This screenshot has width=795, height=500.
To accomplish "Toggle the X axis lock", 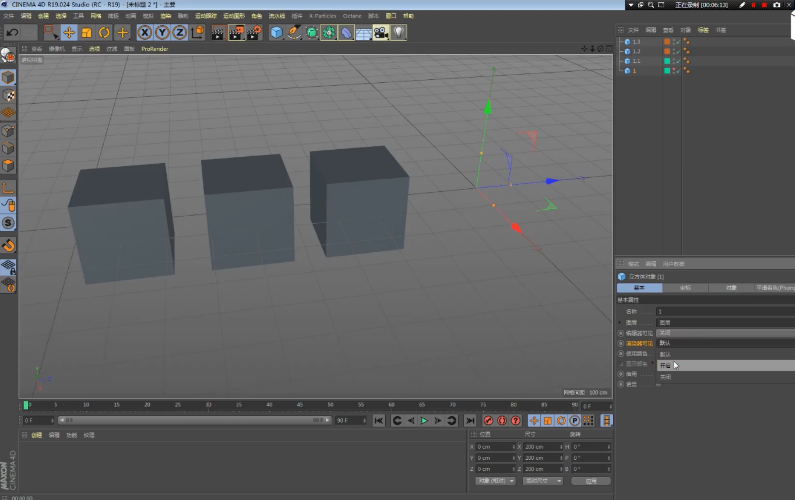I will (145, 32).
